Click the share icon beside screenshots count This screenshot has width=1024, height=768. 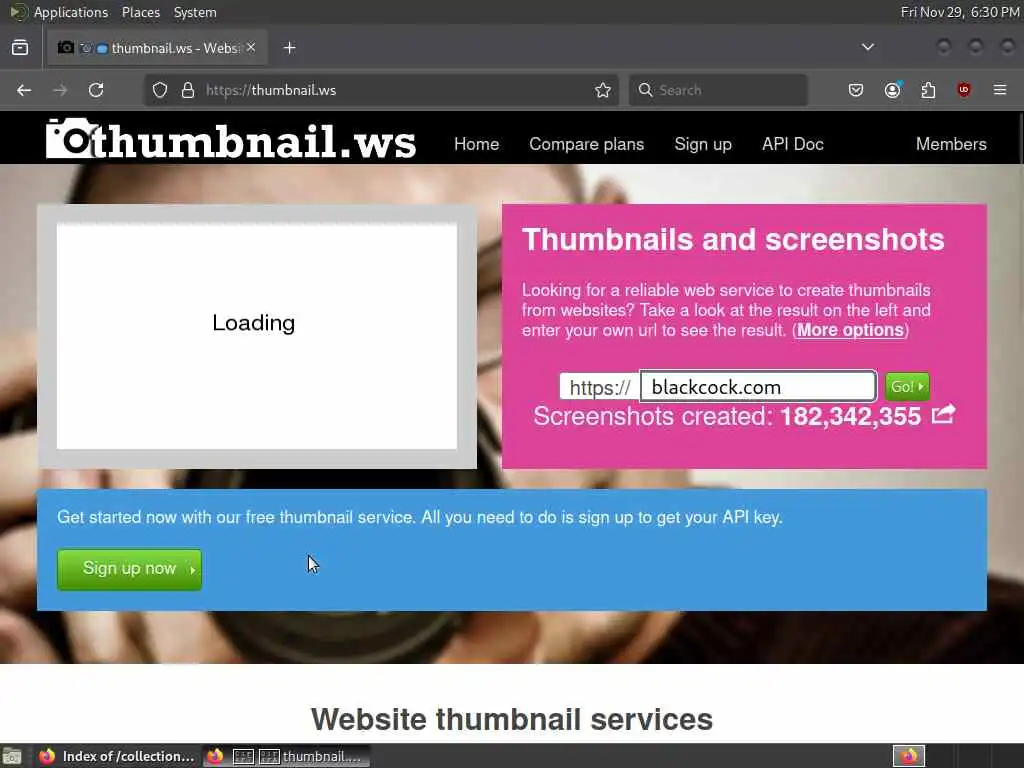943,414
